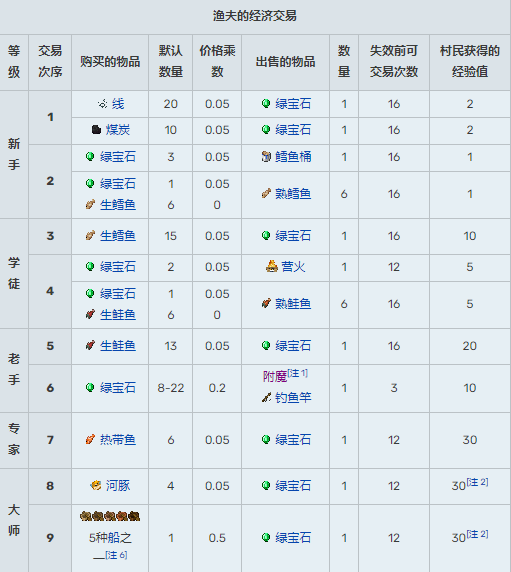This screenshot has height=572, width=511.
Task: Click the 失效前可交易次数 column header
Action: 394,61
